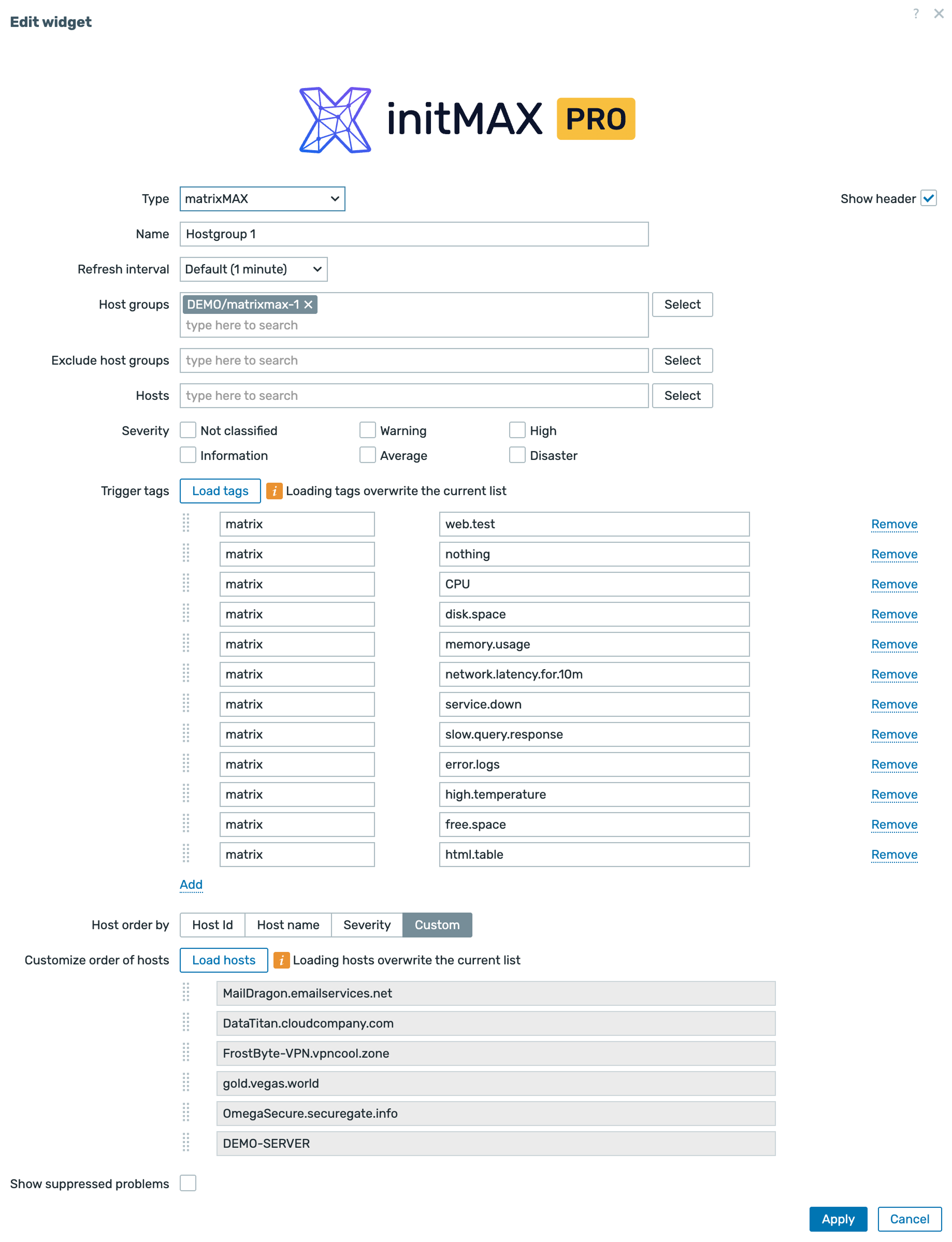Image resolution: width=952 pixels, height=1242 pixels.
Task: Click the orange info icon beside Load tags
Action: click(275, 491)
